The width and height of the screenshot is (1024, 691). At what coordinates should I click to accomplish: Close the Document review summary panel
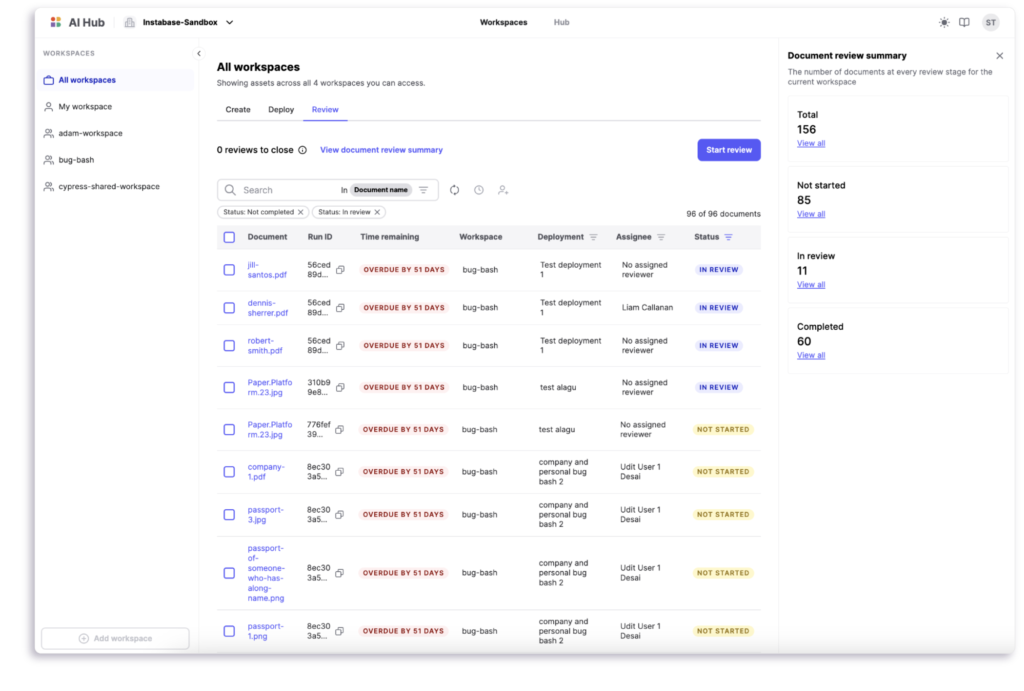tap(999, 56)
